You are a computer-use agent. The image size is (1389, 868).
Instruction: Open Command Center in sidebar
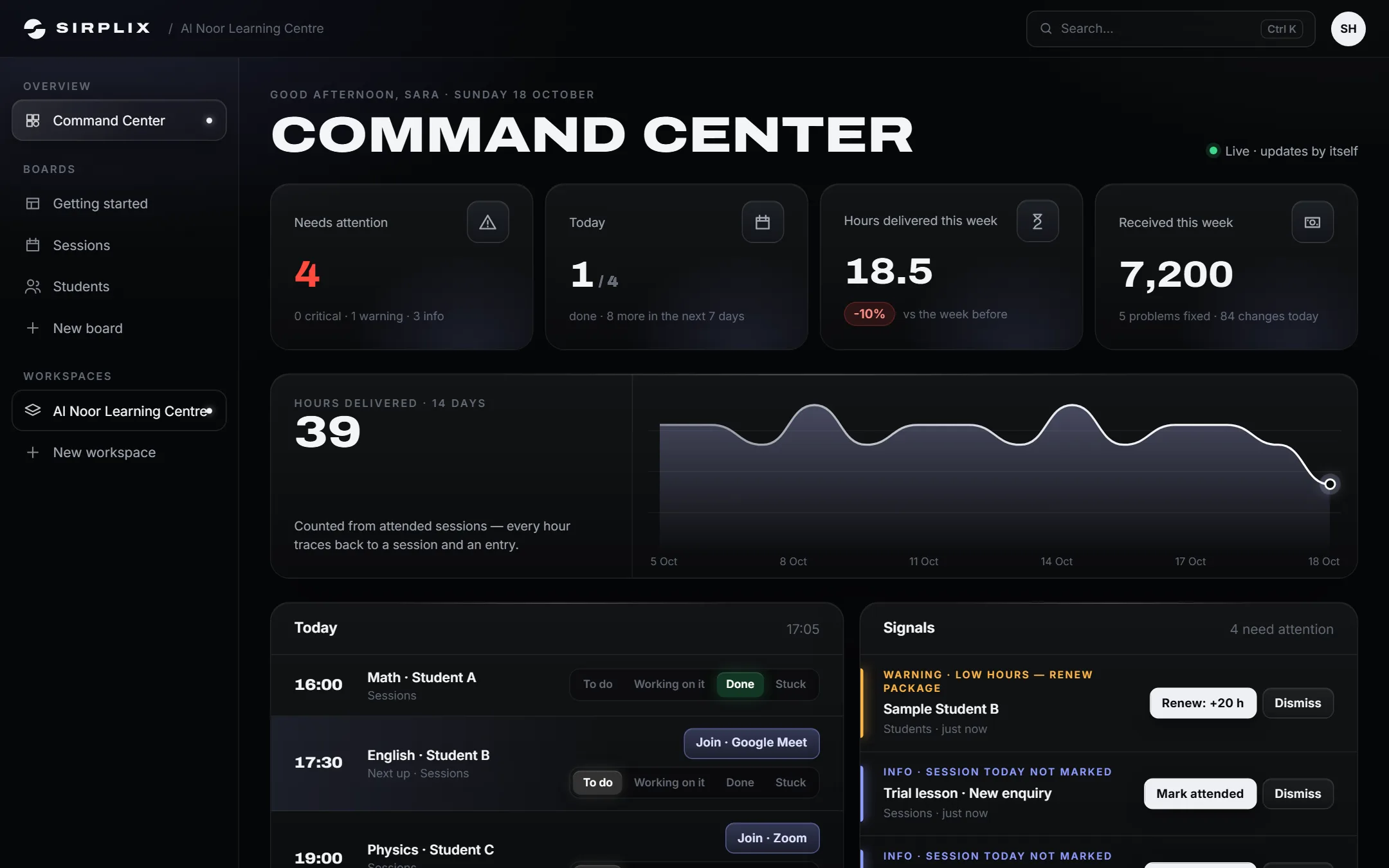[x=119, y=120]
